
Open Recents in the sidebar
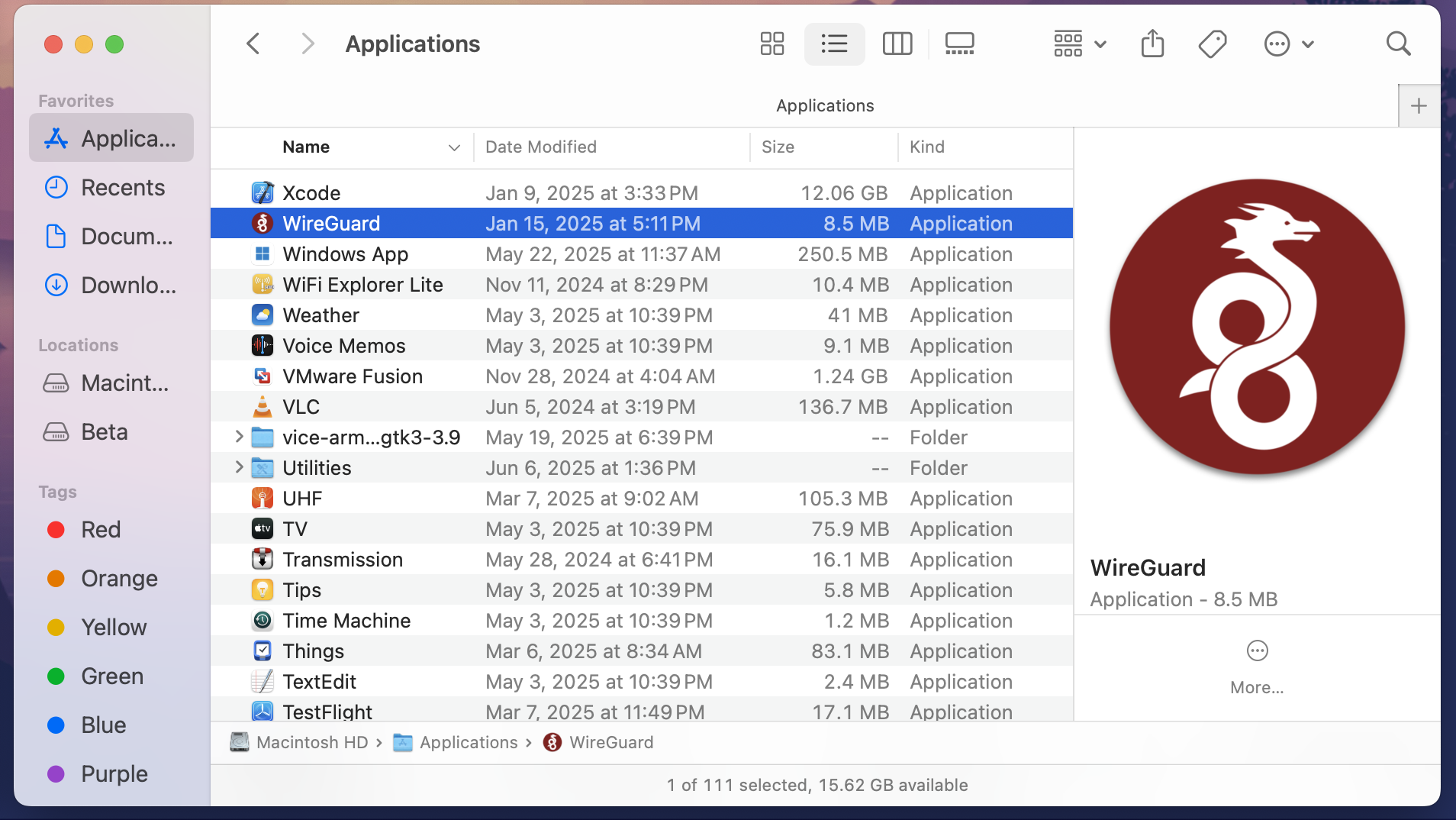(111, 187)
